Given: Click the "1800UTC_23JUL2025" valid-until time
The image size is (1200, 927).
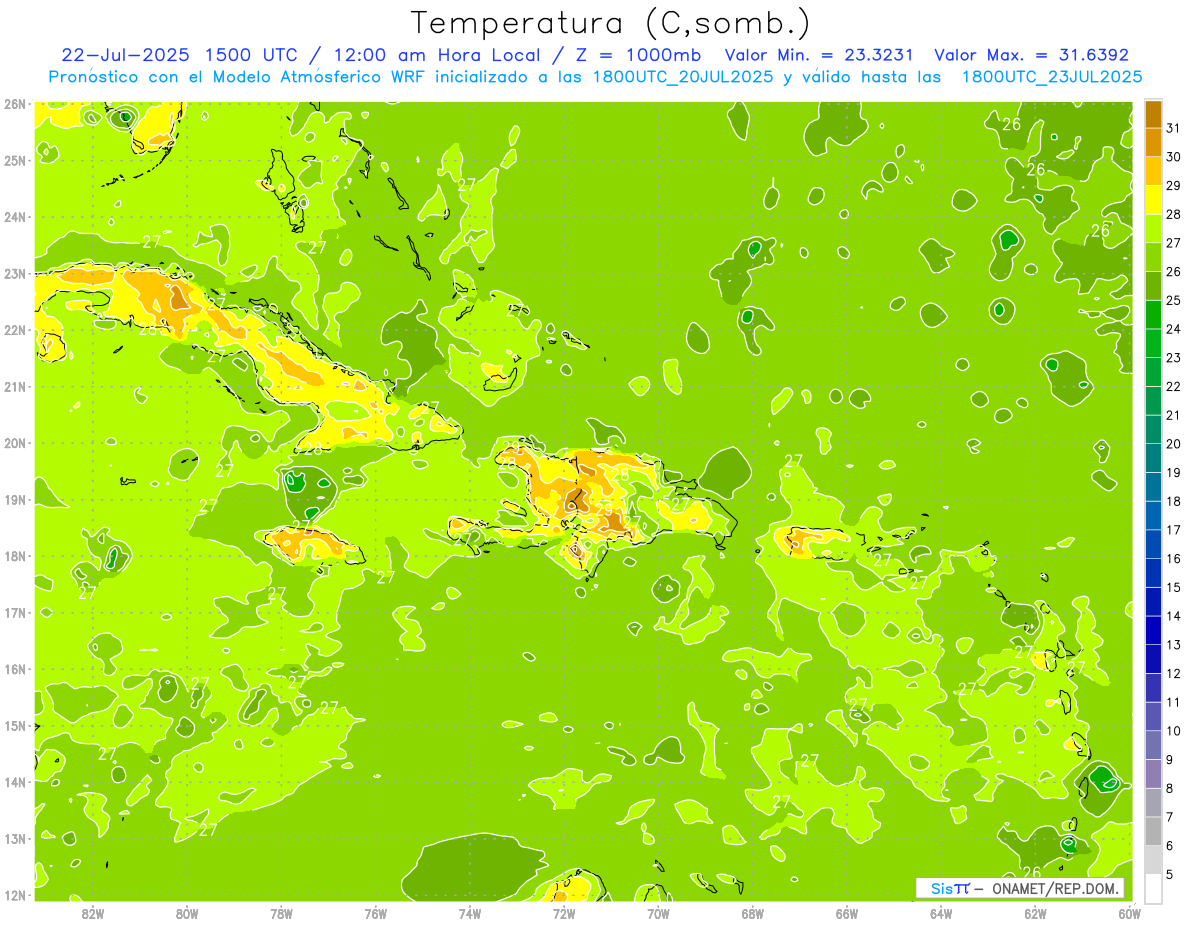Looking at the screenshot, I should 1052,76.
